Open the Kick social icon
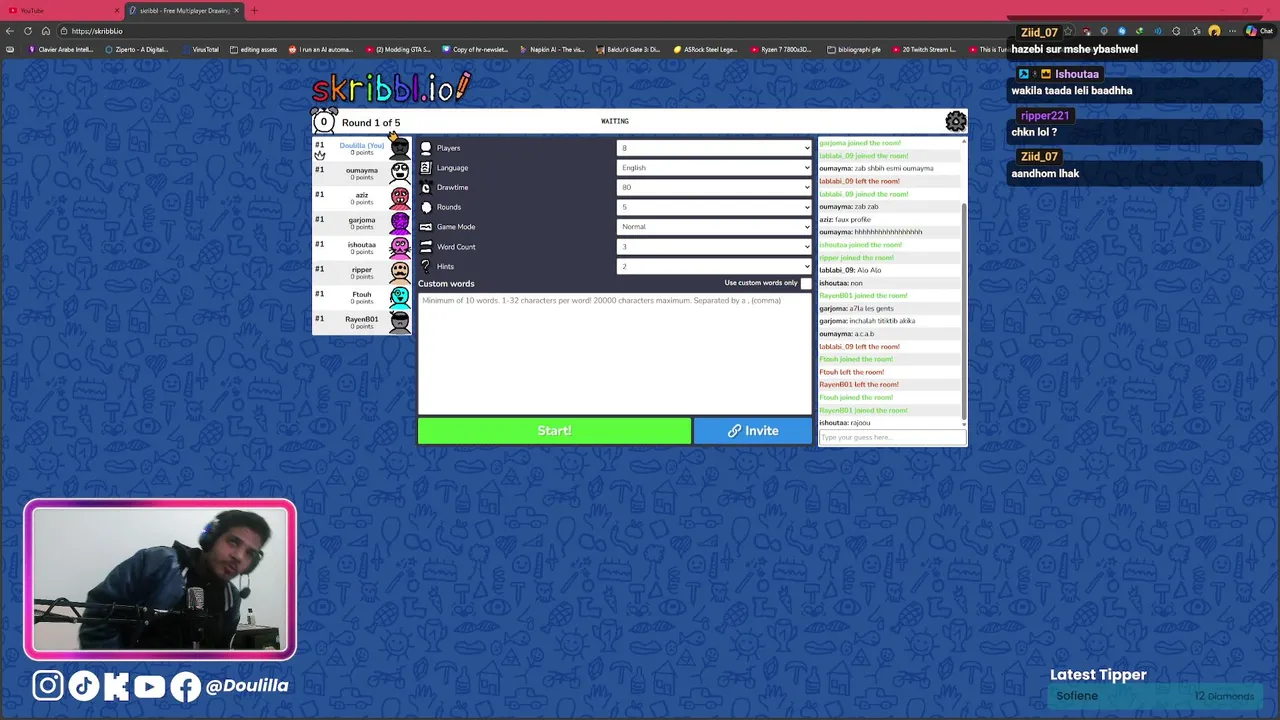The height and width of the screenshot is (720, 1280). [x=116, y=685]
